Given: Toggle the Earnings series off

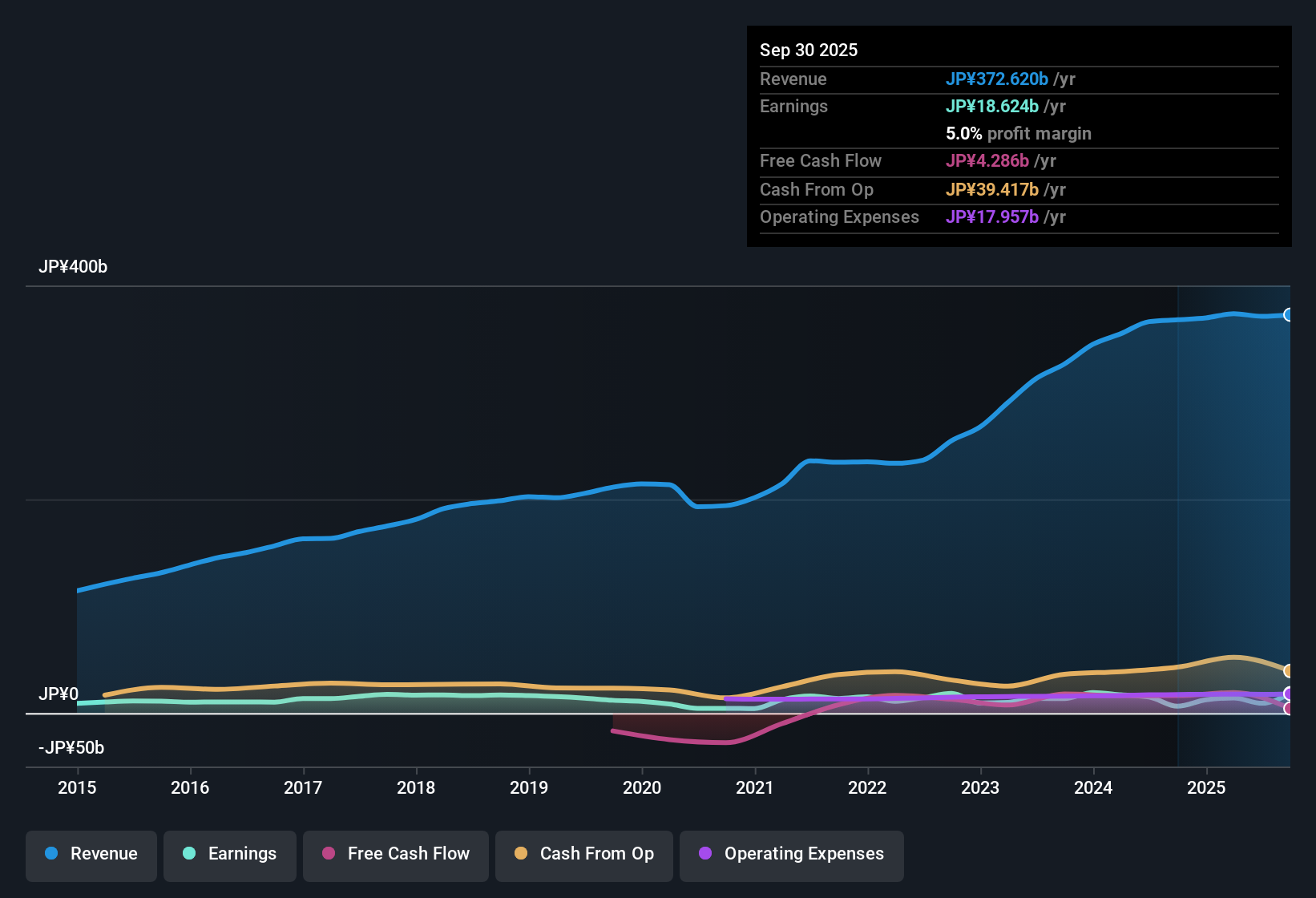Looking at the screenshot, I should pyautogui.click(x=230, y=854).
